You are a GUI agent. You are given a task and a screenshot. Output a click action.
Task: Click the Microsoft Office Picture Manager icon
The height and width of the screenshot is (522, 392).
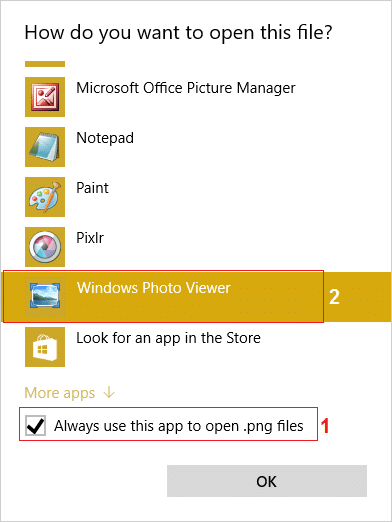pyautogui.click(x=45, y=97)
